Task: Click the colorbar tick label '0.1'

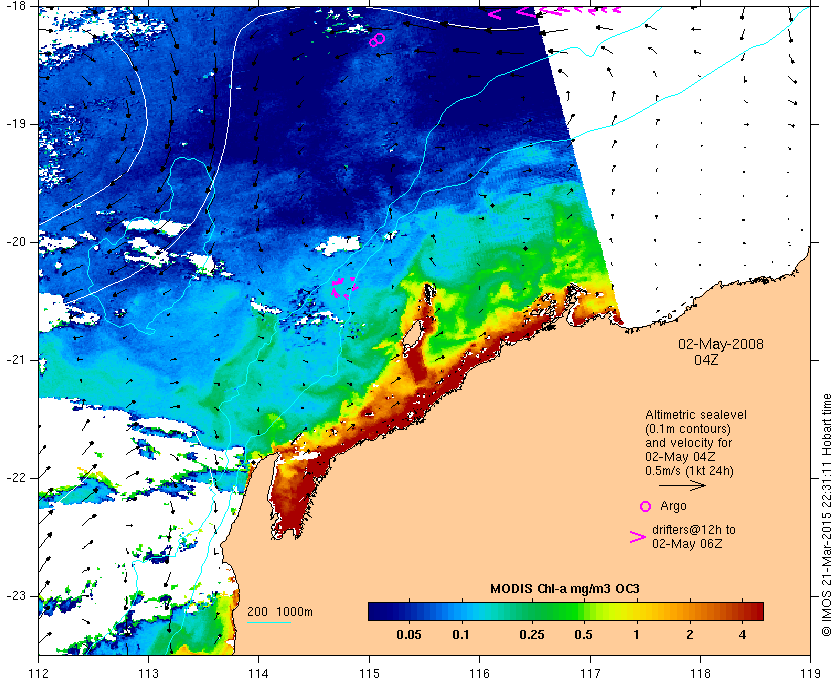Action: (x=461, y=635)
